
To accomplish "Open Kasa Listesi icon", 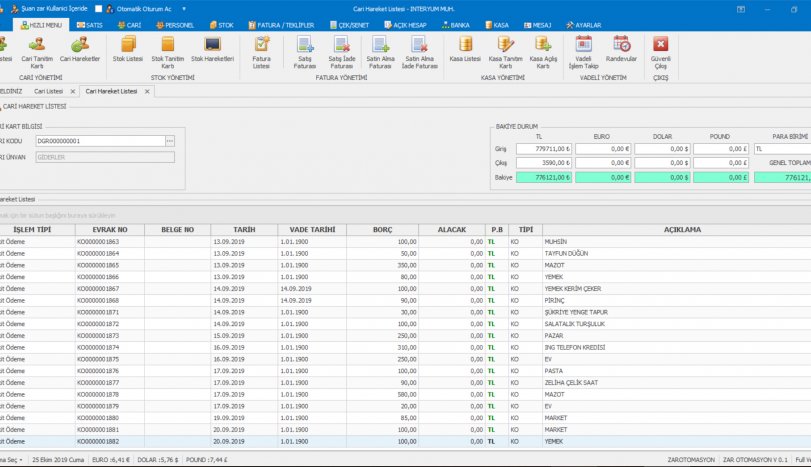I will pyautogui.click(x=465, y=49).
